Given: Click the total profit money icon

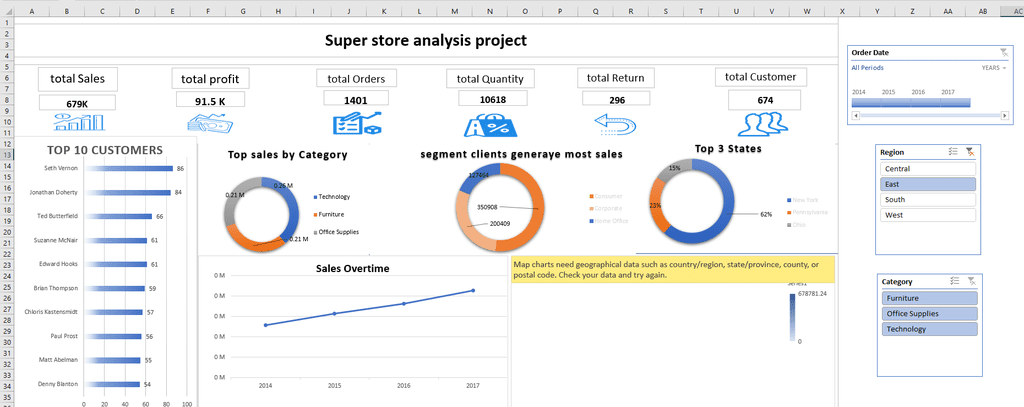Looking at the screenshot, I should [210, 123].
